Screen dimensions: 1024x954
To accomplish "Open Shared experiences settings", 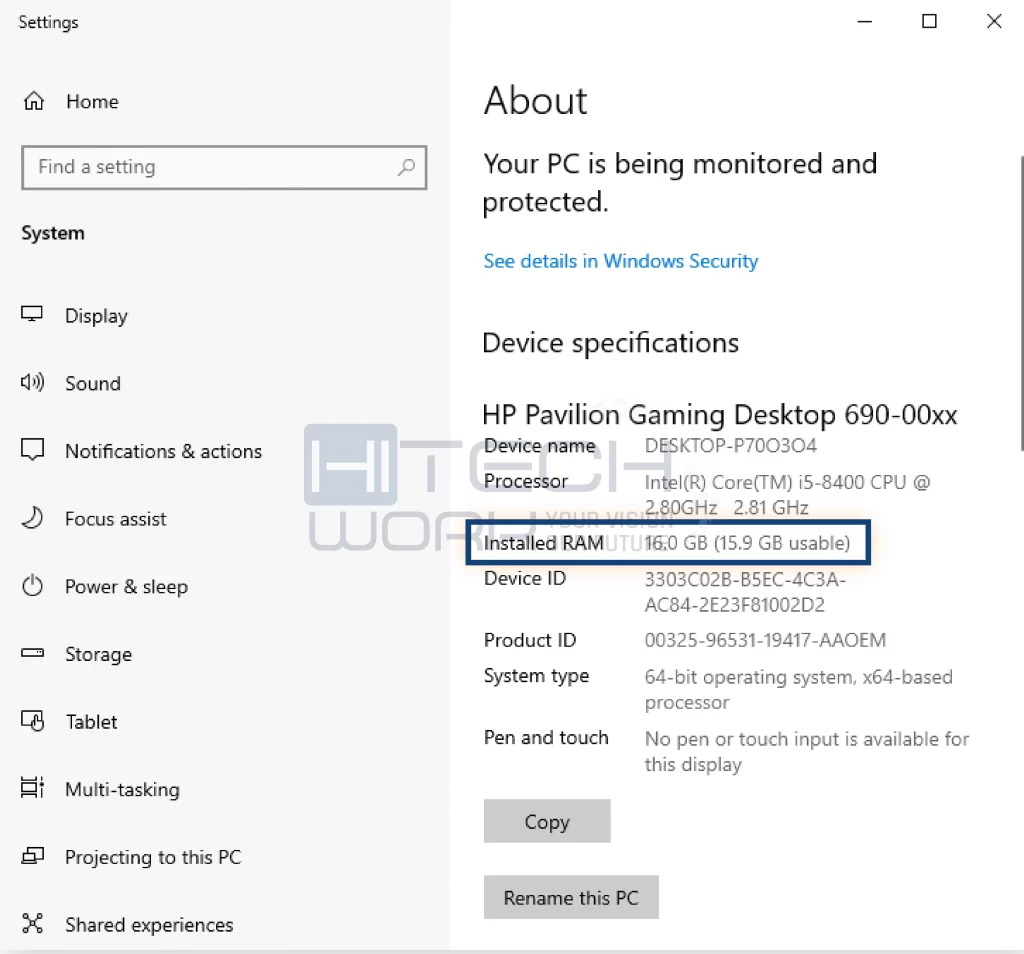I will pyautogui.click(x=149, y=925).
